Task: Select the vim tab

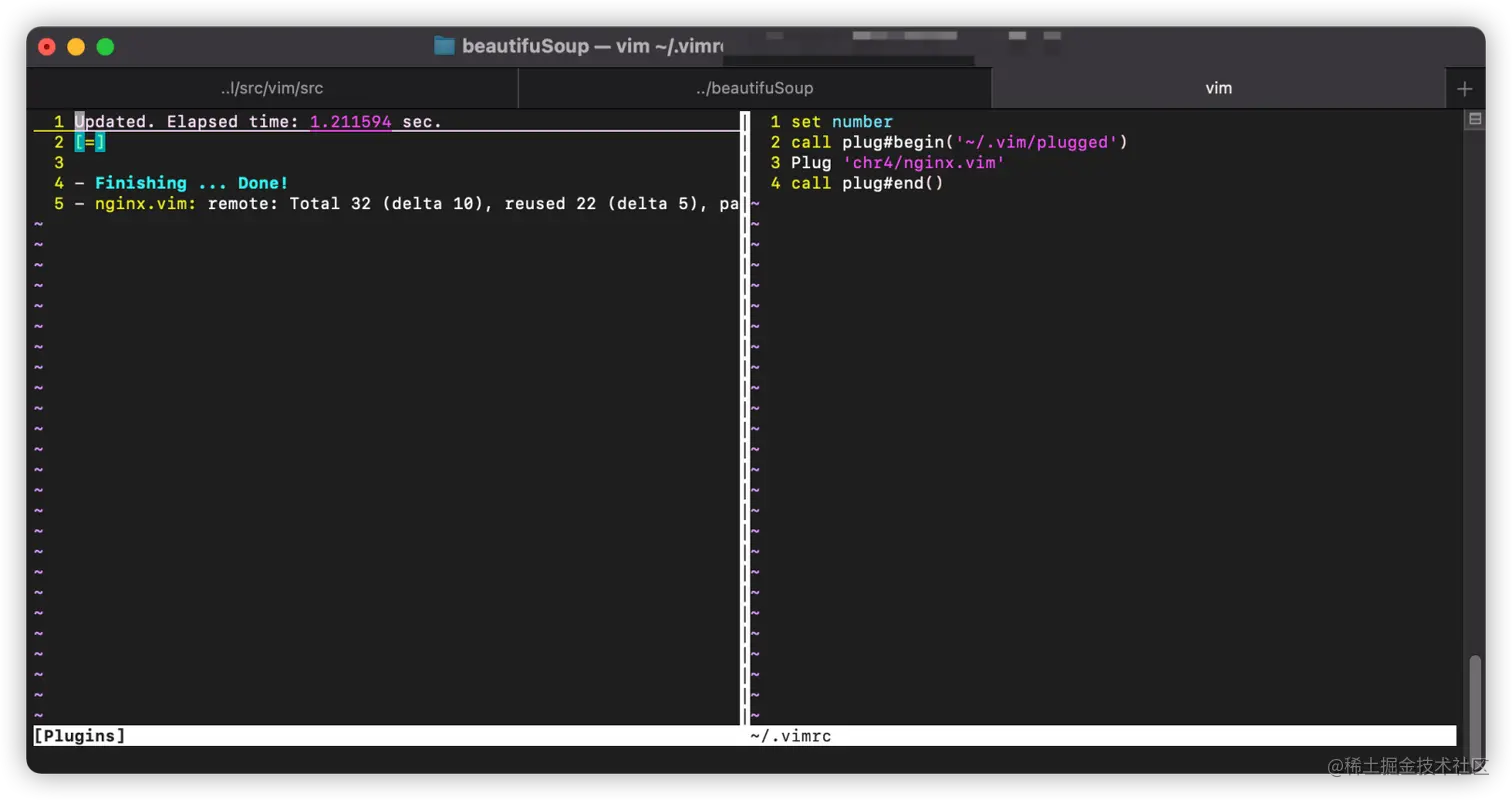Action: 1218,88
